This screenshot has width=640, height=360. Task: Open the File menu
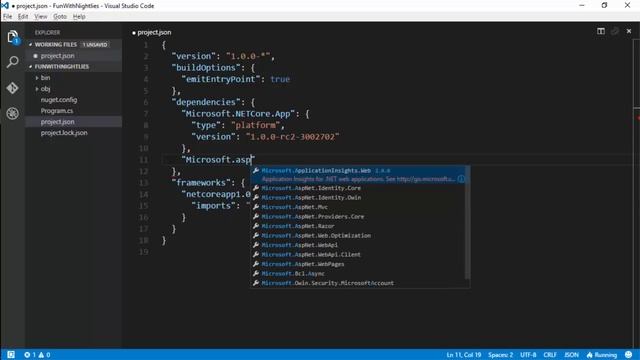(x=7, y=17)
